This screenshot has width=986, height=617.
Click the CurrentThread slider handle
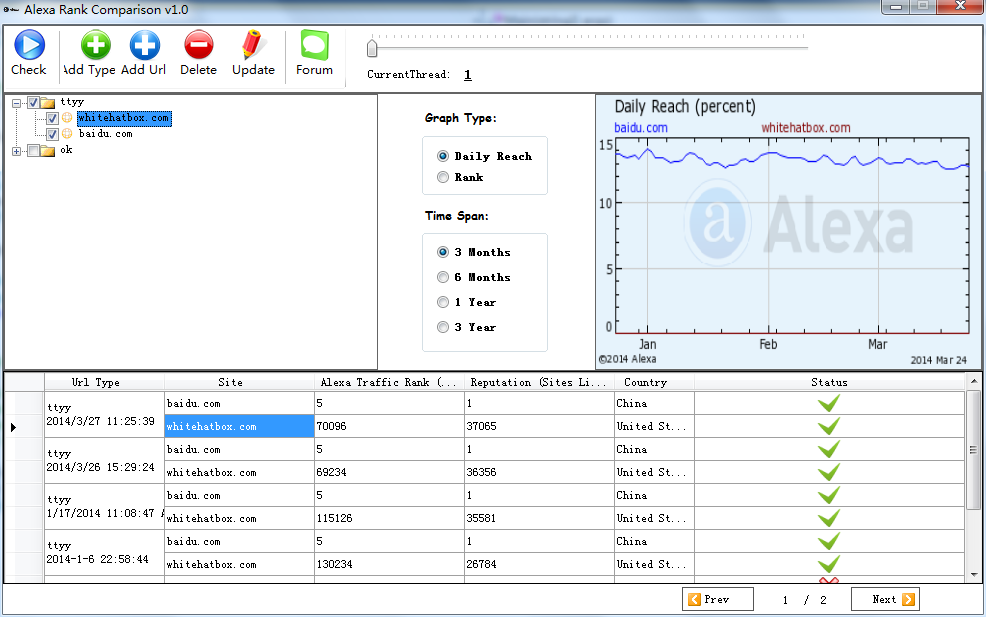pos(372,47)
